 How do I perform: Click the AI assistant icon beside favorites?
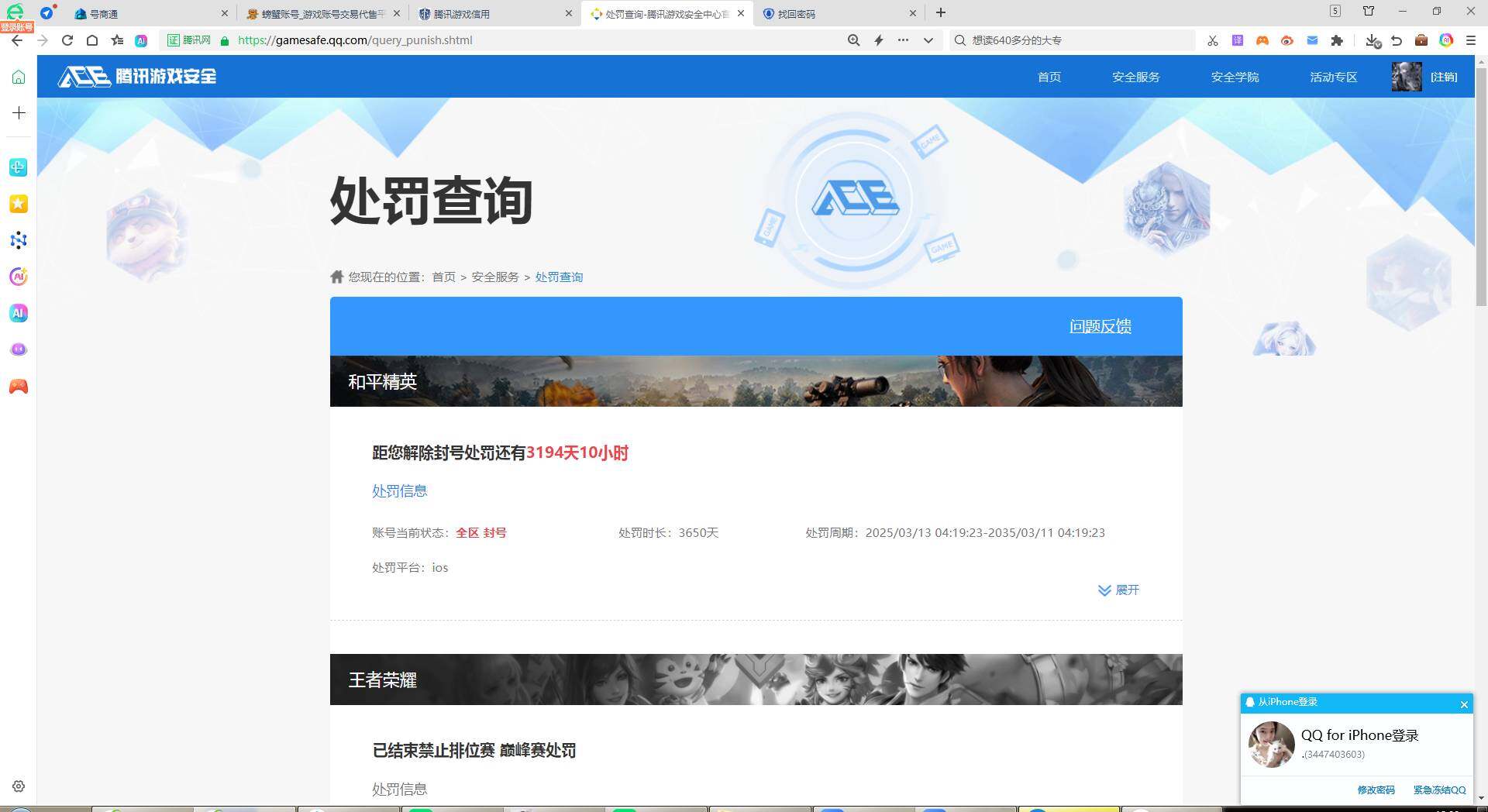141,40
